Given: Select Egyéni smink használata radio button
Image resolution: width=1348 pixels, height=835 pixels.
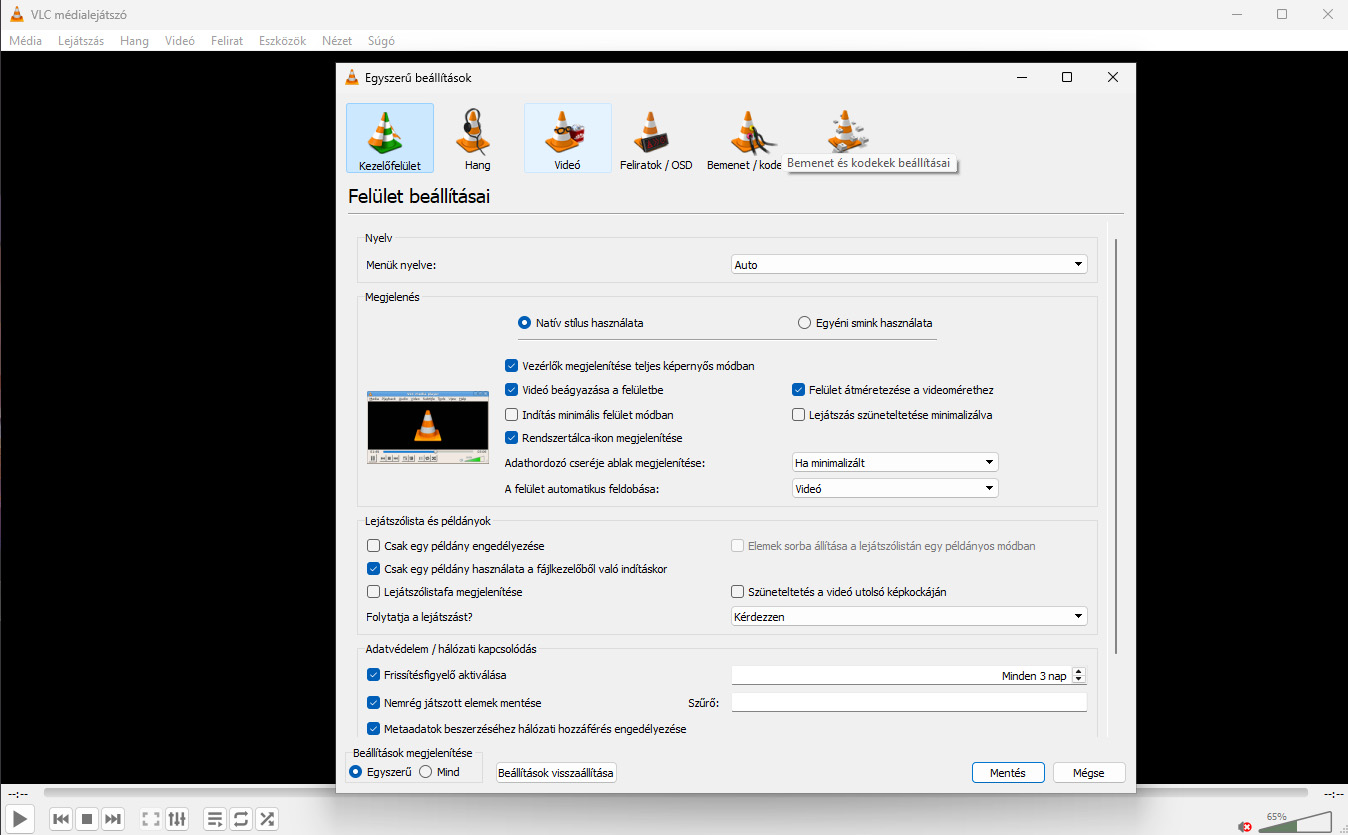Looking at the screenshot, I should point(804,323).
